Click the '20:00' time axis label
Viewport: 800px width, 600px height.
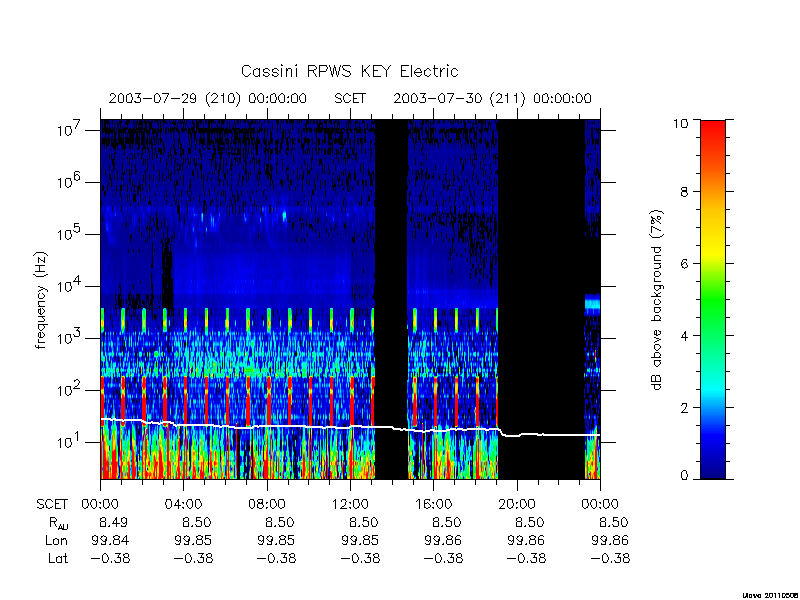pyautogui.click(x=517, y=505)
